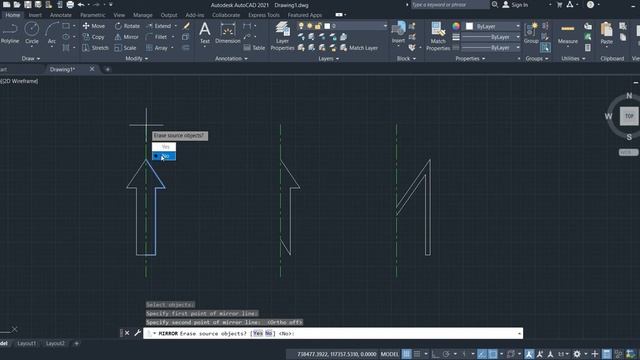640x360 pixels.
Task: Click the Group tool
Action: click(x=531, y=33)
